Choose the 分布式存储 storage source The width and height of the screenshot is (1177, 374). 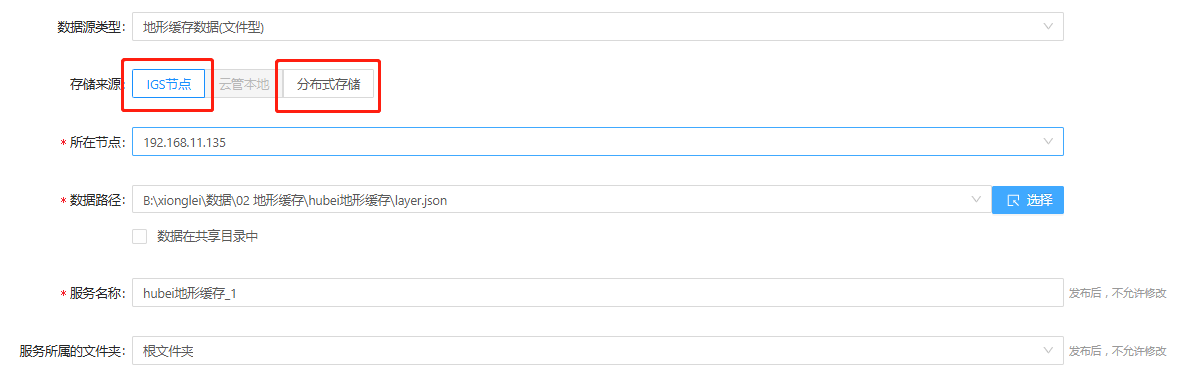click(328, 85)
